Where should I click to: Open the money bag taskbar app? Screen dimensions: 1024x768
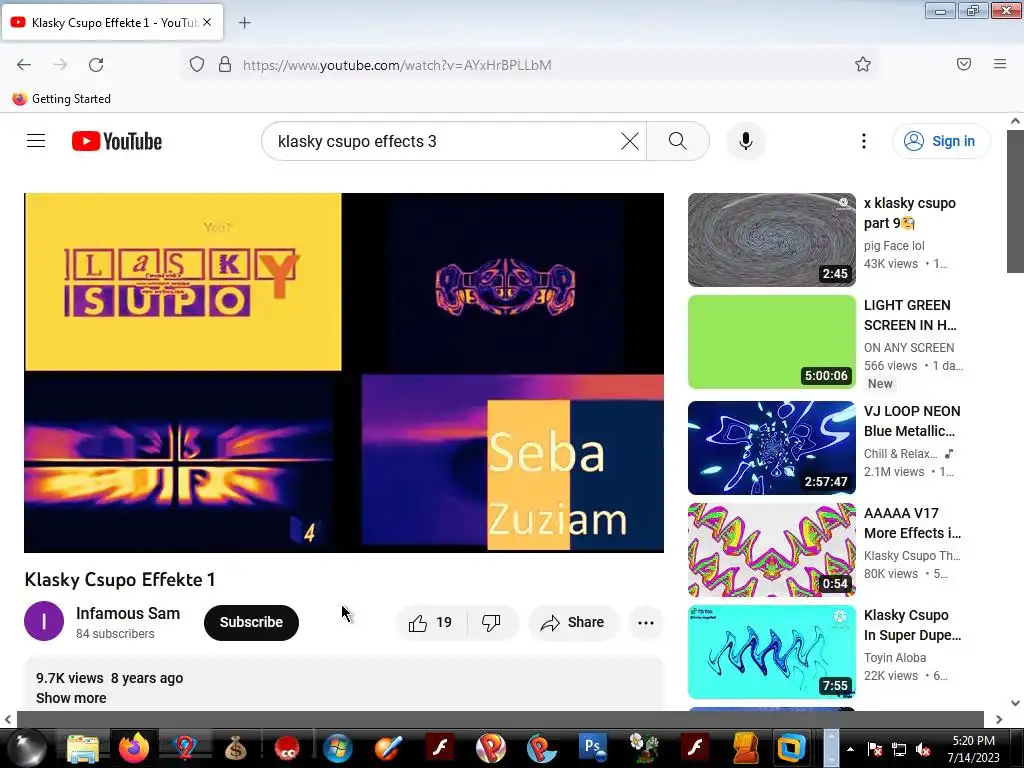point(235,748)
